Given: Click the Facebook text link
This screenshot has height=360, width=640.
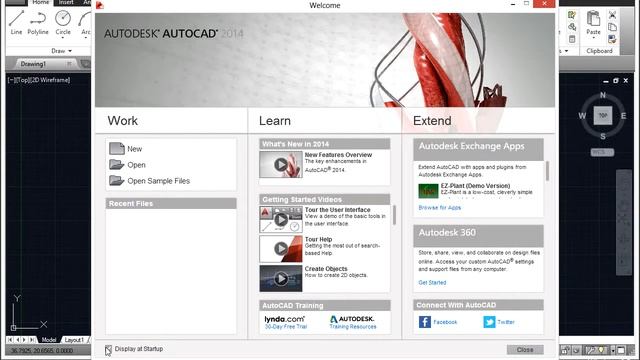Looking at the screenshot, I should point(445,322).
